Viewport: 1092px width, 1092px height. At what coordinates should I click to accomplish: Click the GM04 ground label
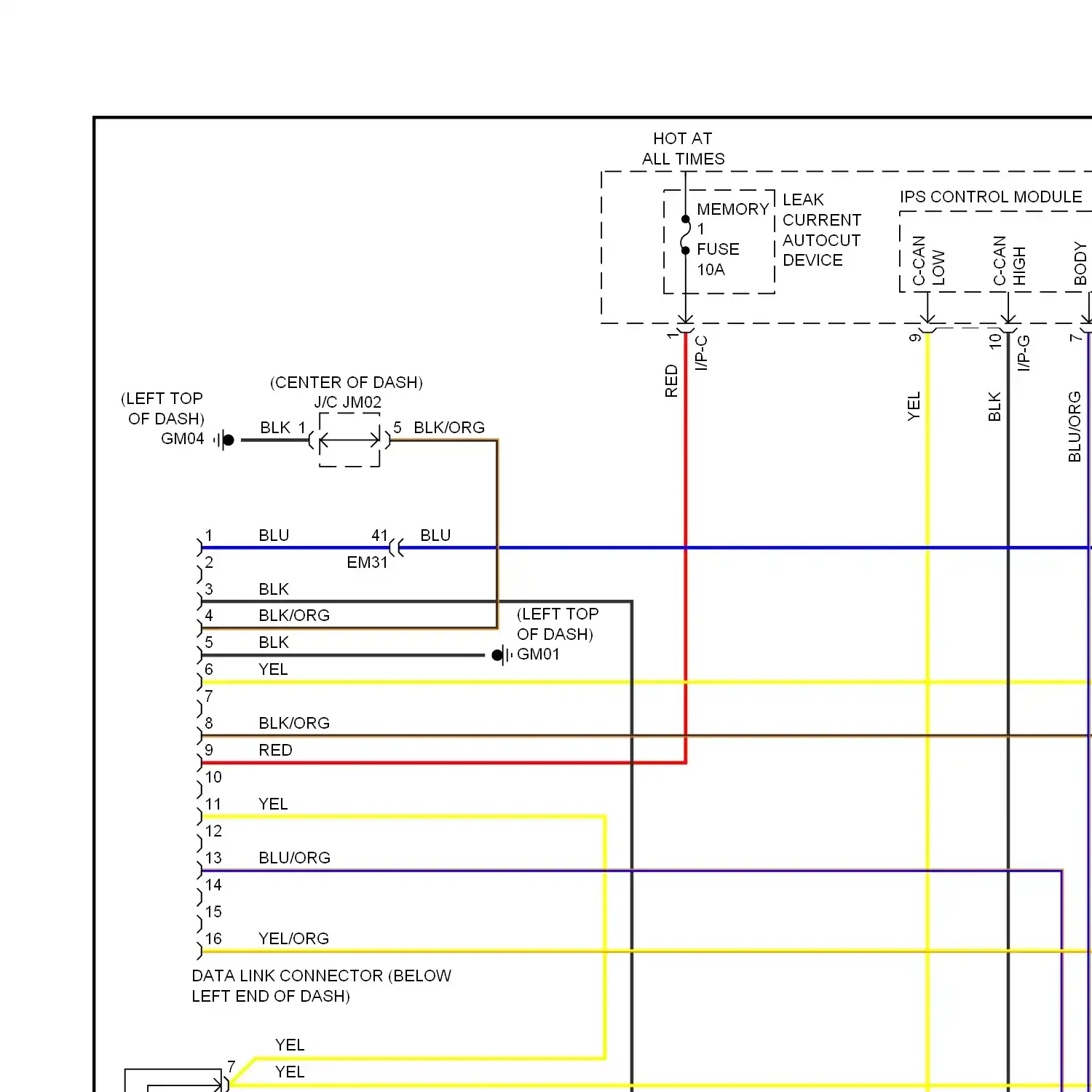(183, 439)
